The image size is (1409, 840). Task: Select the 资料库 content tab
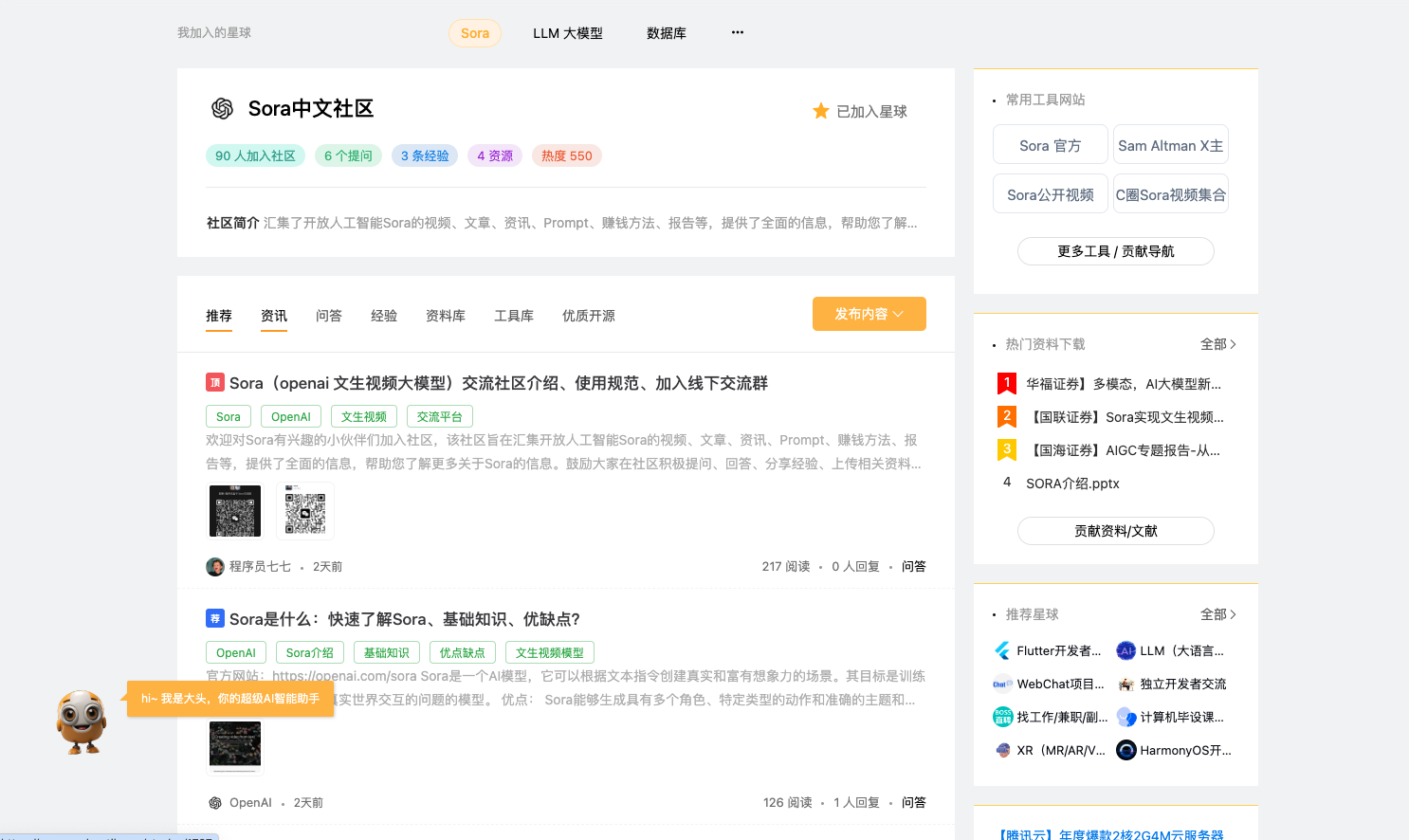pyautogui.click(x=446, y=316)
